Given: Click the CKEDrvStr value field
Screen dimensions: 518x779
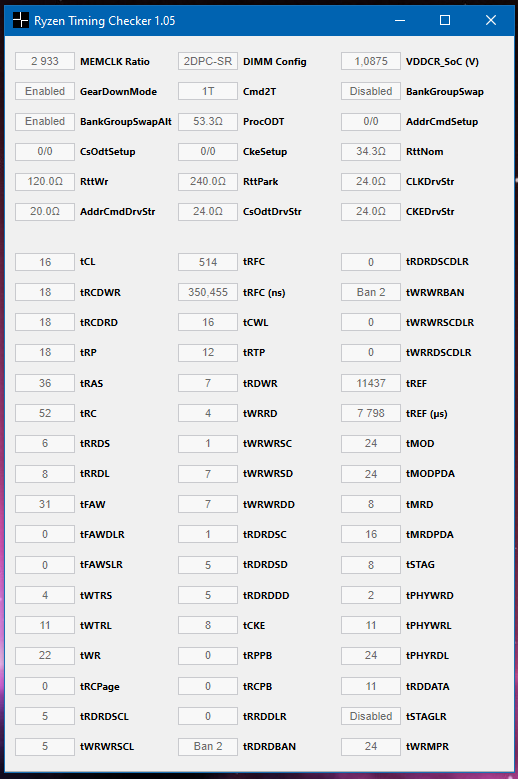Looking at the screenshot, I should [x=370, y=211].
